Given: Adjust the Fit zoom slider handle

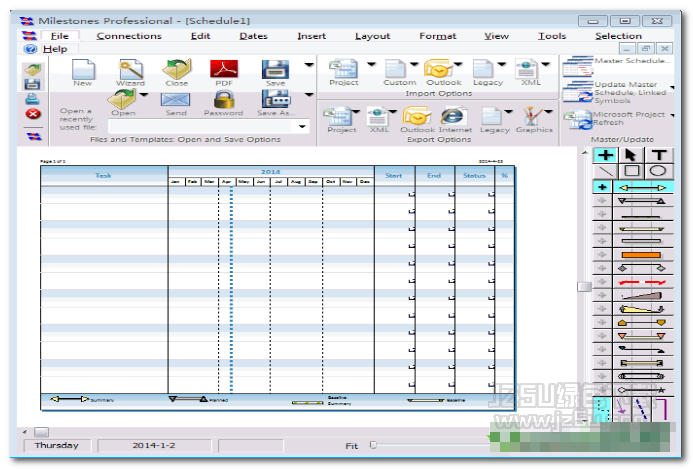Looking at the screenshot, I should click(x=373, y=445).
